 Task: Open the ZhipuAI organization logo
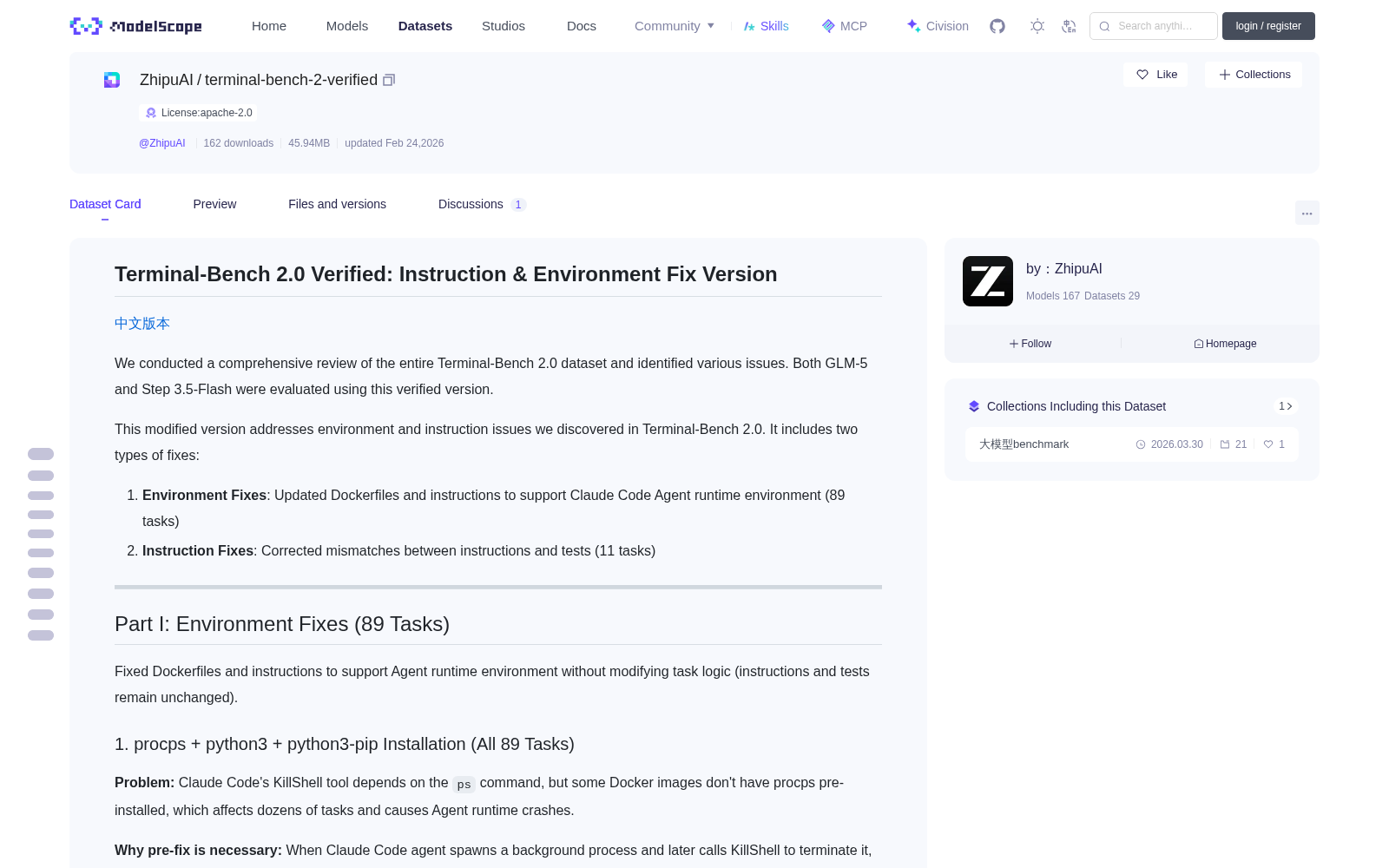point(988,281)
